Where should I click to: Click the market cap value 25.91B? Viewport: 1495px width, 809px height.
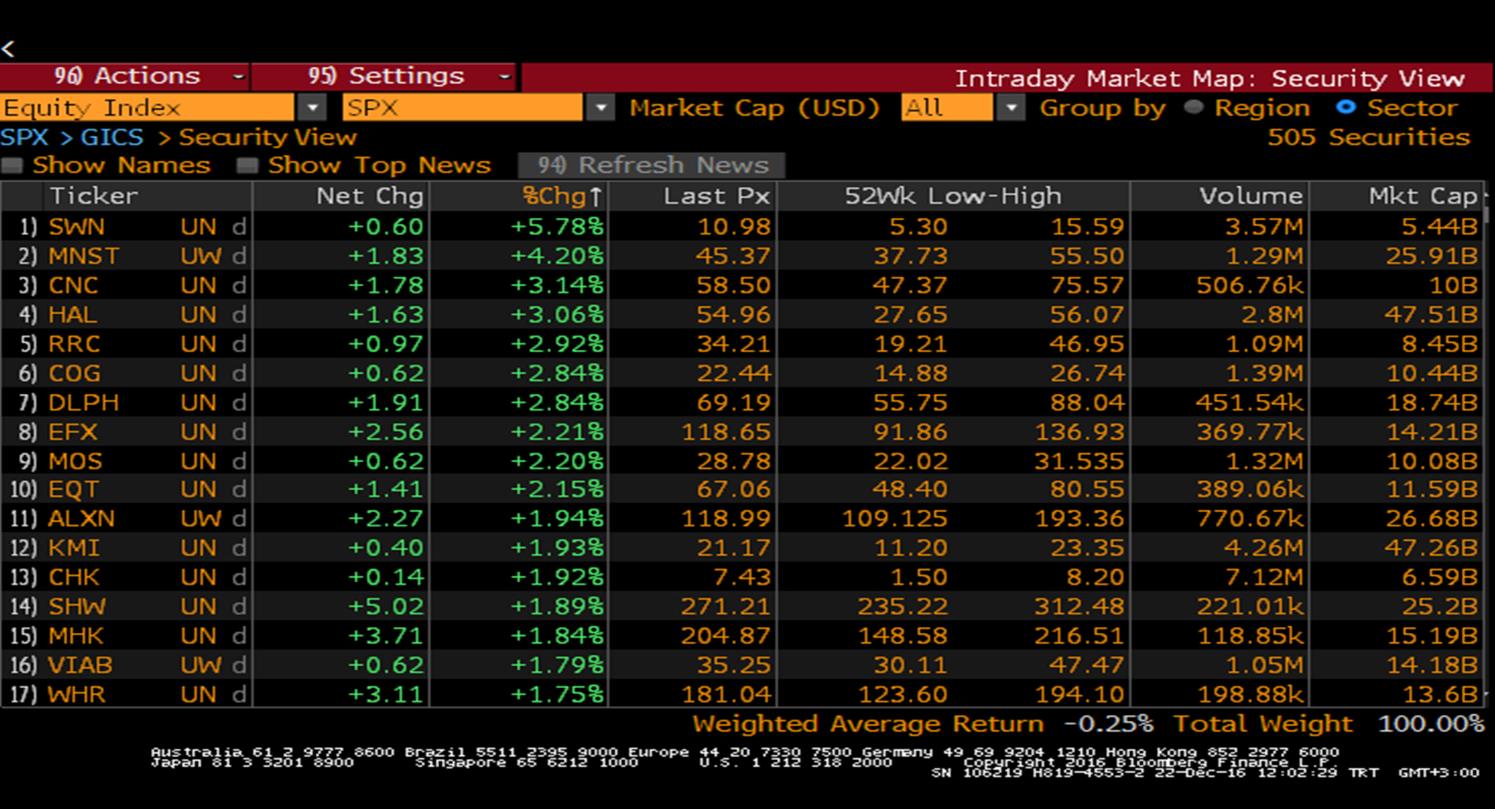1432,256
